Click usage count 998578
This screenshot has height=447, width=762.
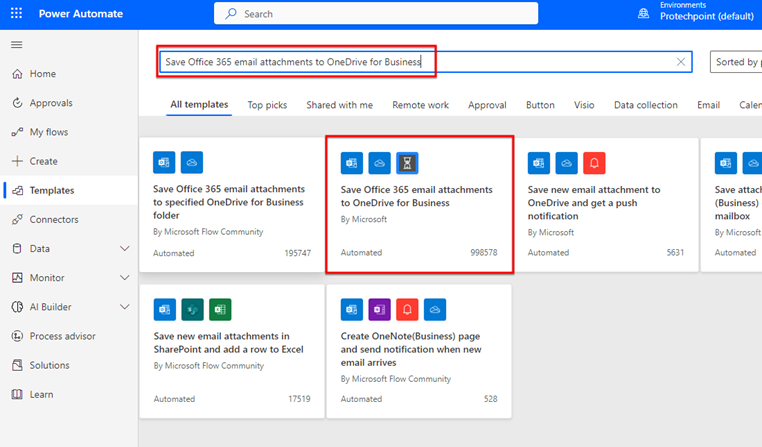click(x=484, y=253)
